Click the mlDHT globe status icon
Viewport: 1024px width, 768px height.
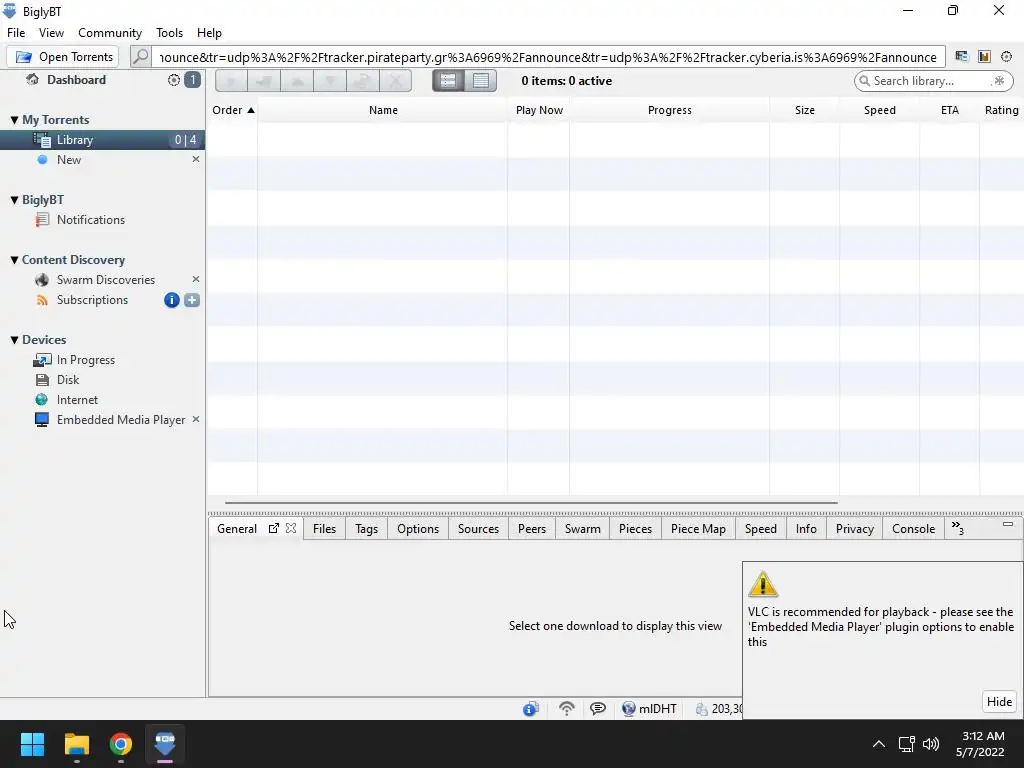pyautogui.click(x=628, y=709)
